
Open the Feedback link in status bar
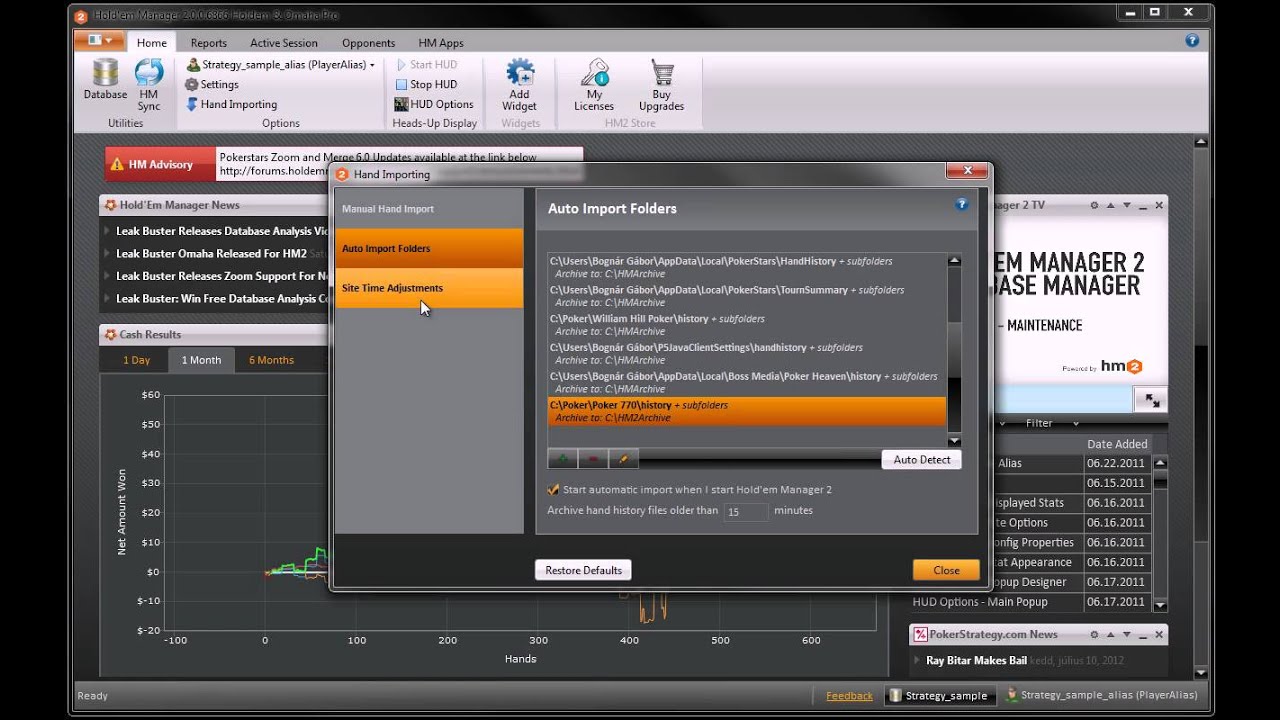(849, 696)
